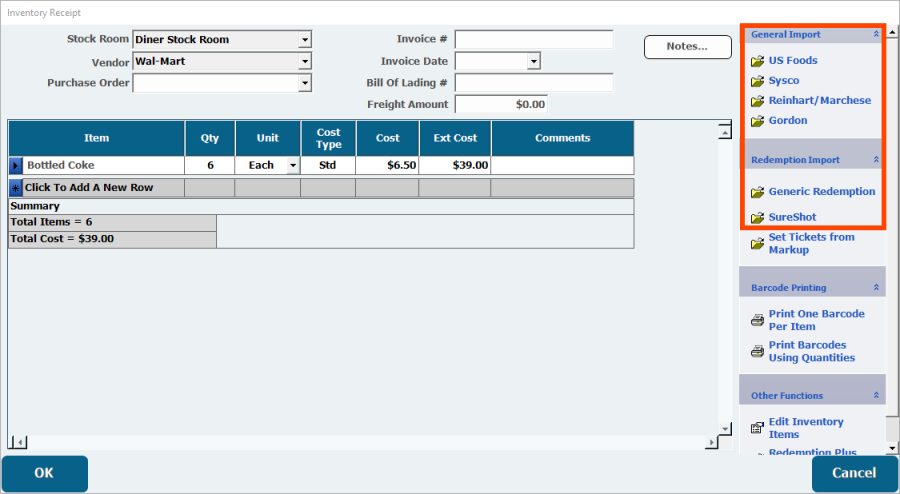Click the US Foods import folder icon
Image resolution: width=900 pixels, height=494 pixels.
pyautogui.click(x=757, y=61)
